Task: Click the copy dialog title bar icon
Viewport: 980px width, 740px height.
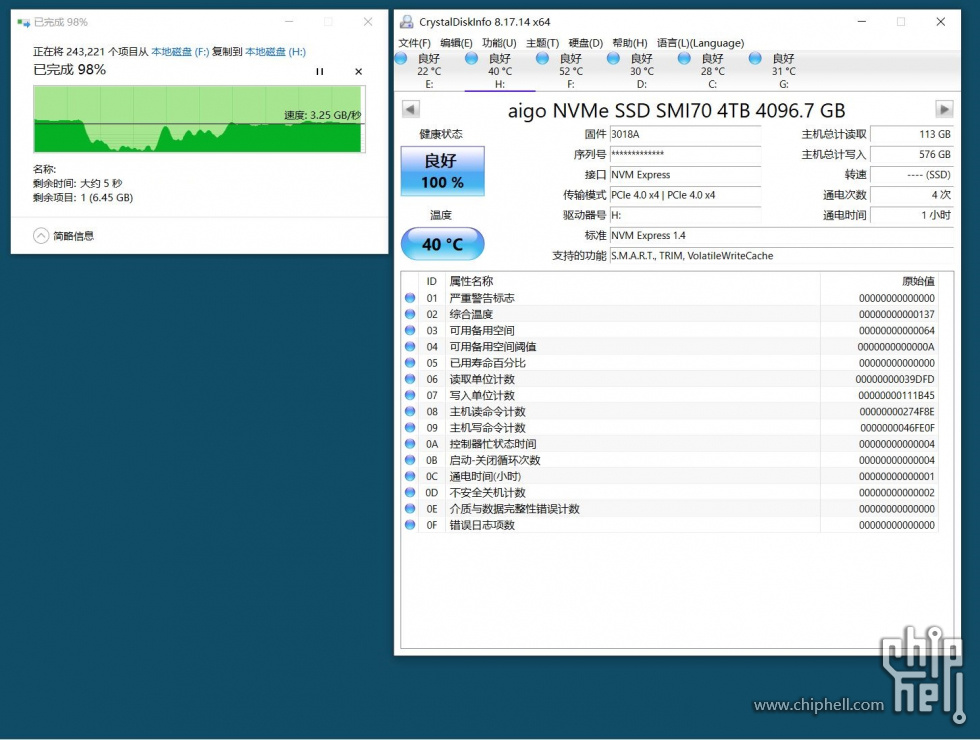Action: [24, 22]
